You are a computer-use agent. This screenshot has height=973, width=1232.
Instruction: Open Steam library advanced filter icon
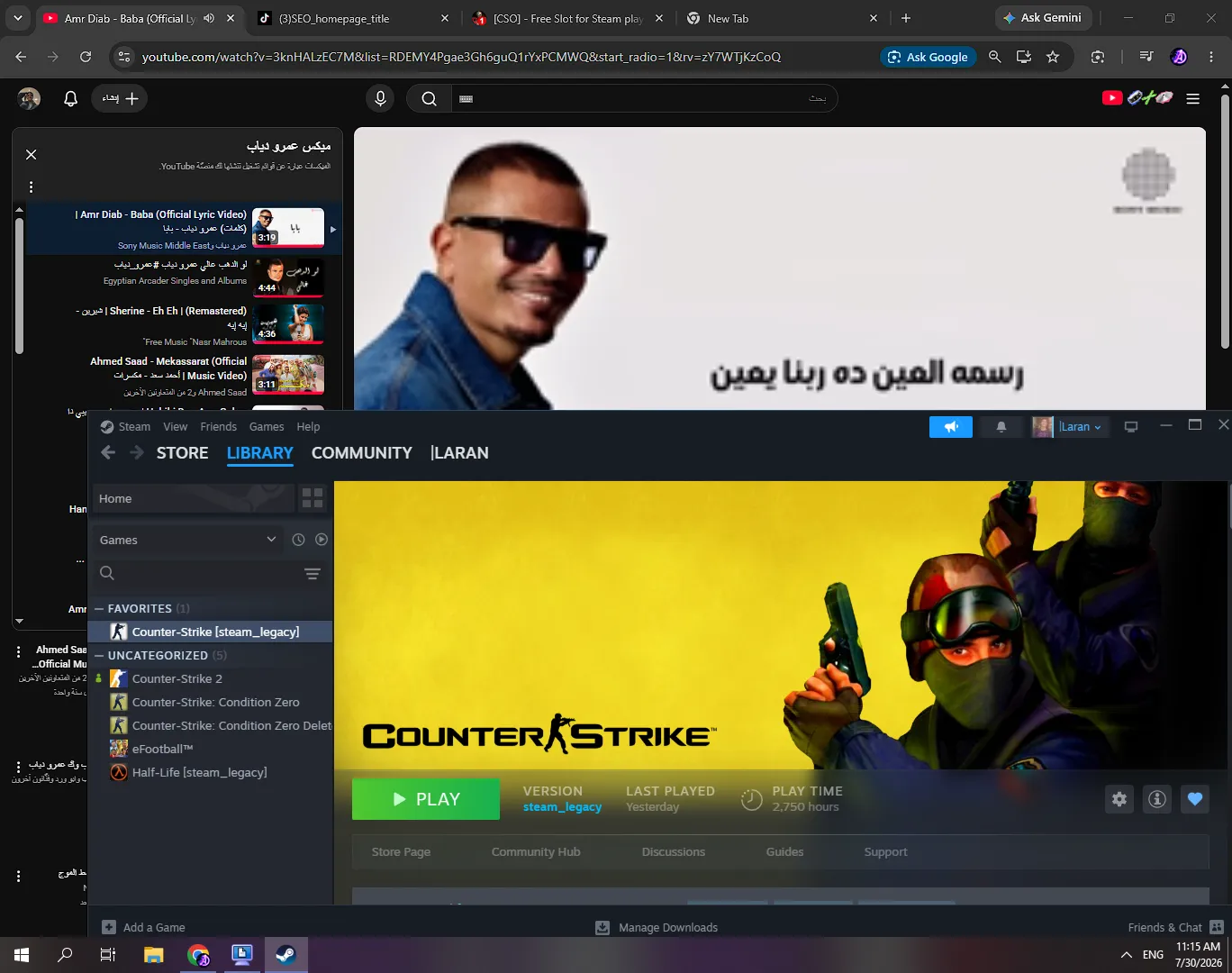click(313, 574)
